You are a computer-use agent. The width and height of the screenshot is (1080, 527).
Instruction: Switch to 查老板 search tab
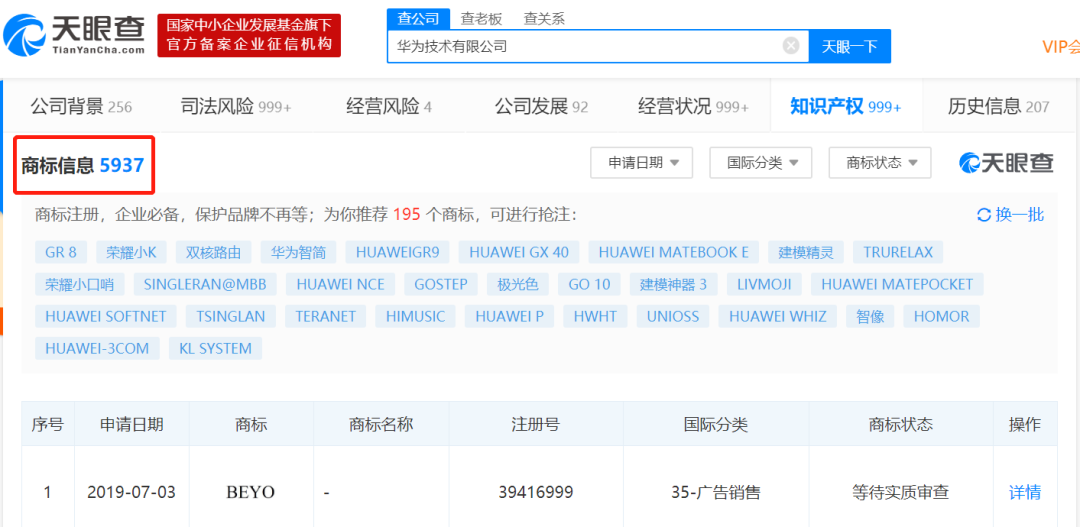tap(481, 19)
